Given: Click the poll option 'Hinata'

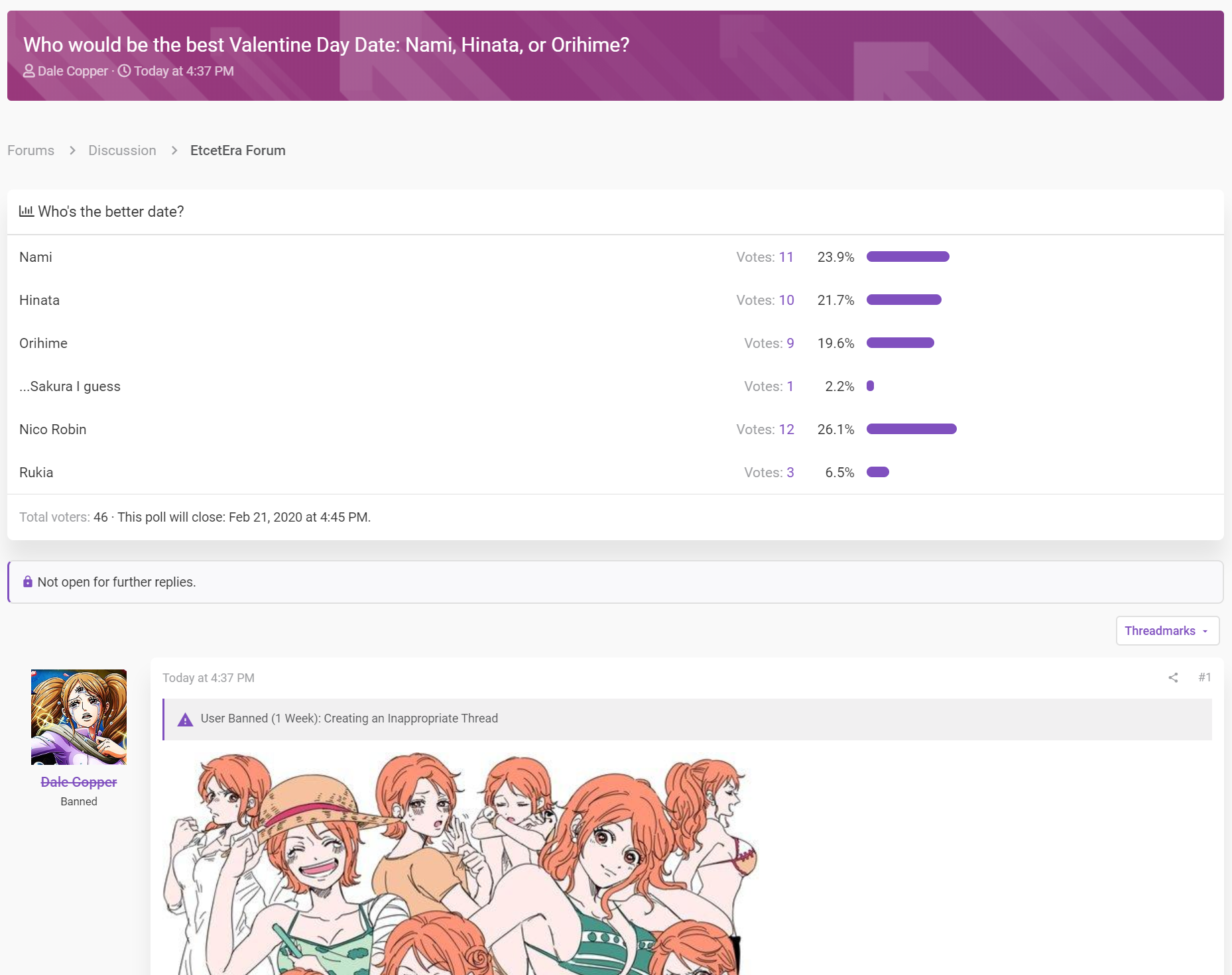Looking at the screenshot, I should coord(40,300).
